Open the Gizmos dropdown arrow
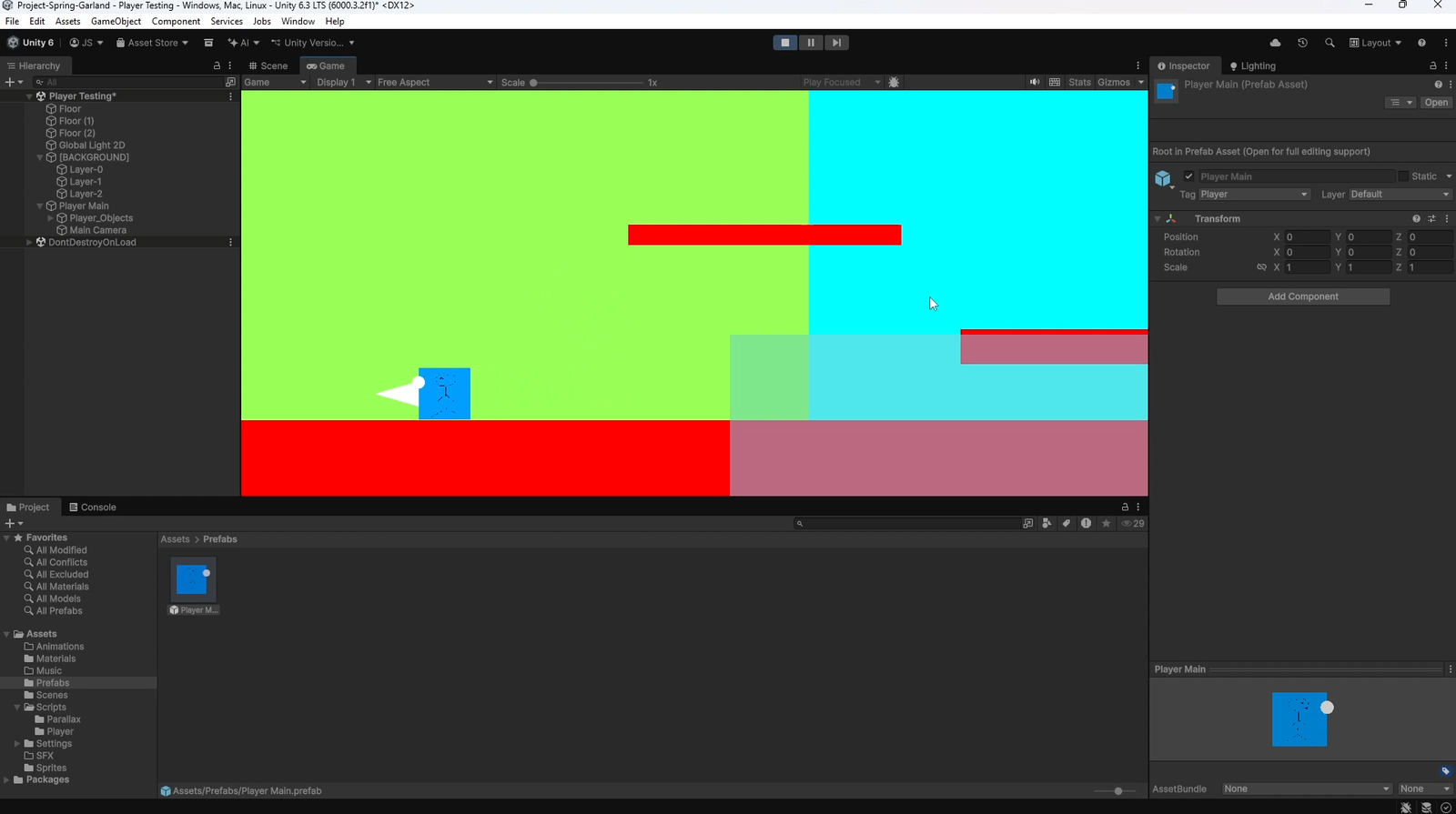This screenshot has height=814, width=1456. [1140, 82]
